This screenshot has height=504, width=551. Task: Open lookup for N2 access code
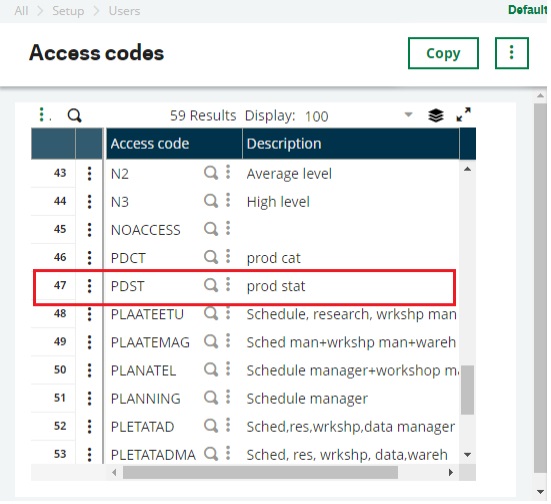point(210,173)
